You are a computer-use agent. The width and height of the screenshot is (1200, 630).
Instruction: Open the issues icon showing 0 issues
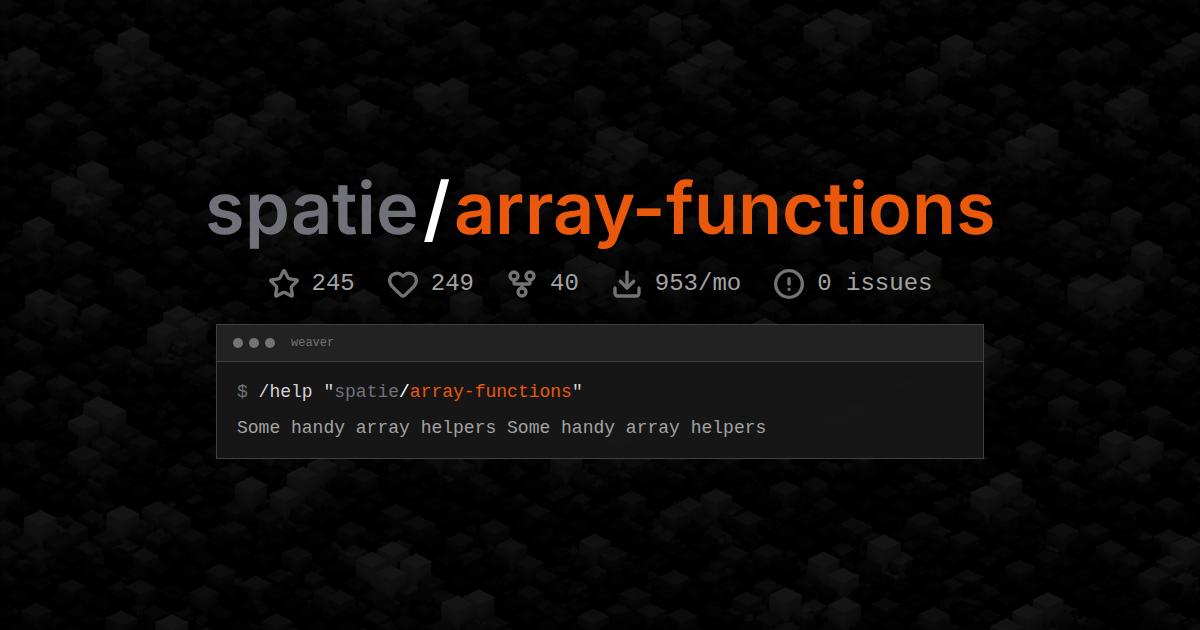788,283
